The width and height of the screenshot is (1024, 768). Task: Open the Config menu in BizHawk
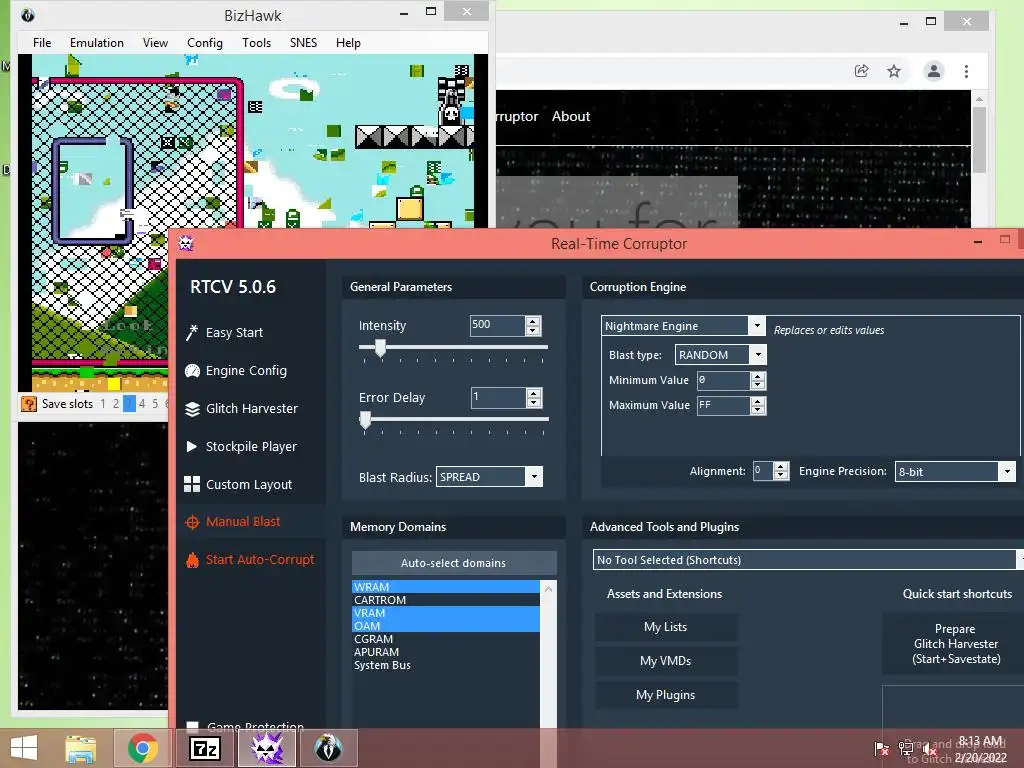pos(205,42)
